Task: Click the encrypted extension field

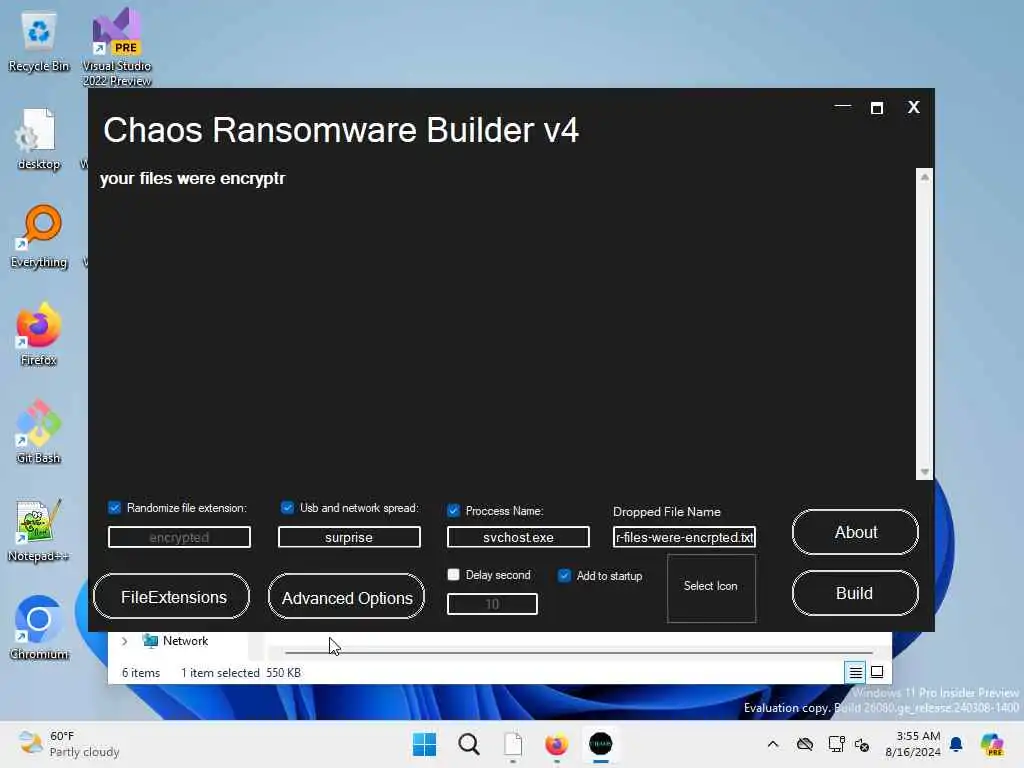Action: (179, 537)
